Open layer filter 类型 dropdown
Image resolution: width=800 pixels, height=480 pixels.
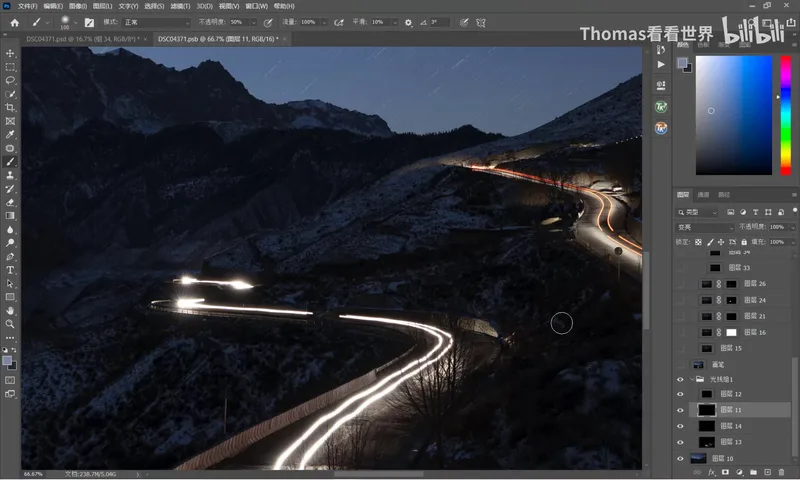(697, 212)
